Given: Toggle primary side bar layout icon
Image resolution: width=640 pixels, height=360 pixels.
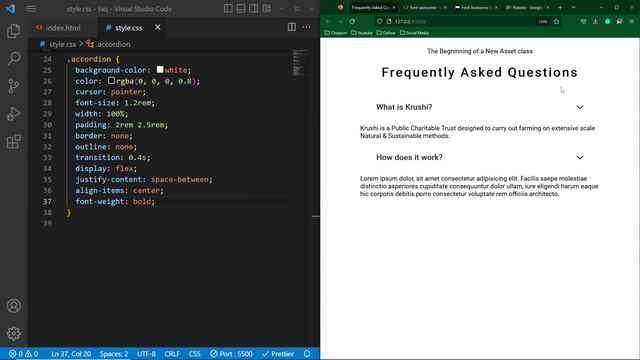Looking at the screenshot, I should coord(228,8).
